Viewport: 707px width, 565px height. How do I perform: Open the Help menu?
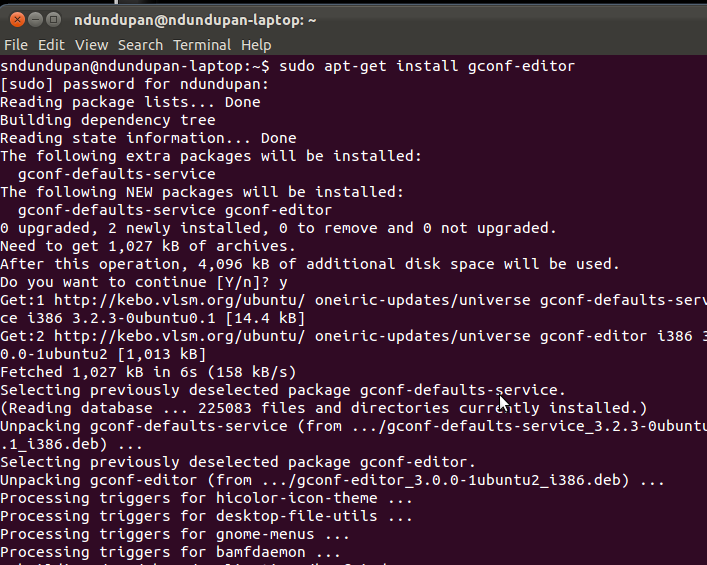point(256,45)
